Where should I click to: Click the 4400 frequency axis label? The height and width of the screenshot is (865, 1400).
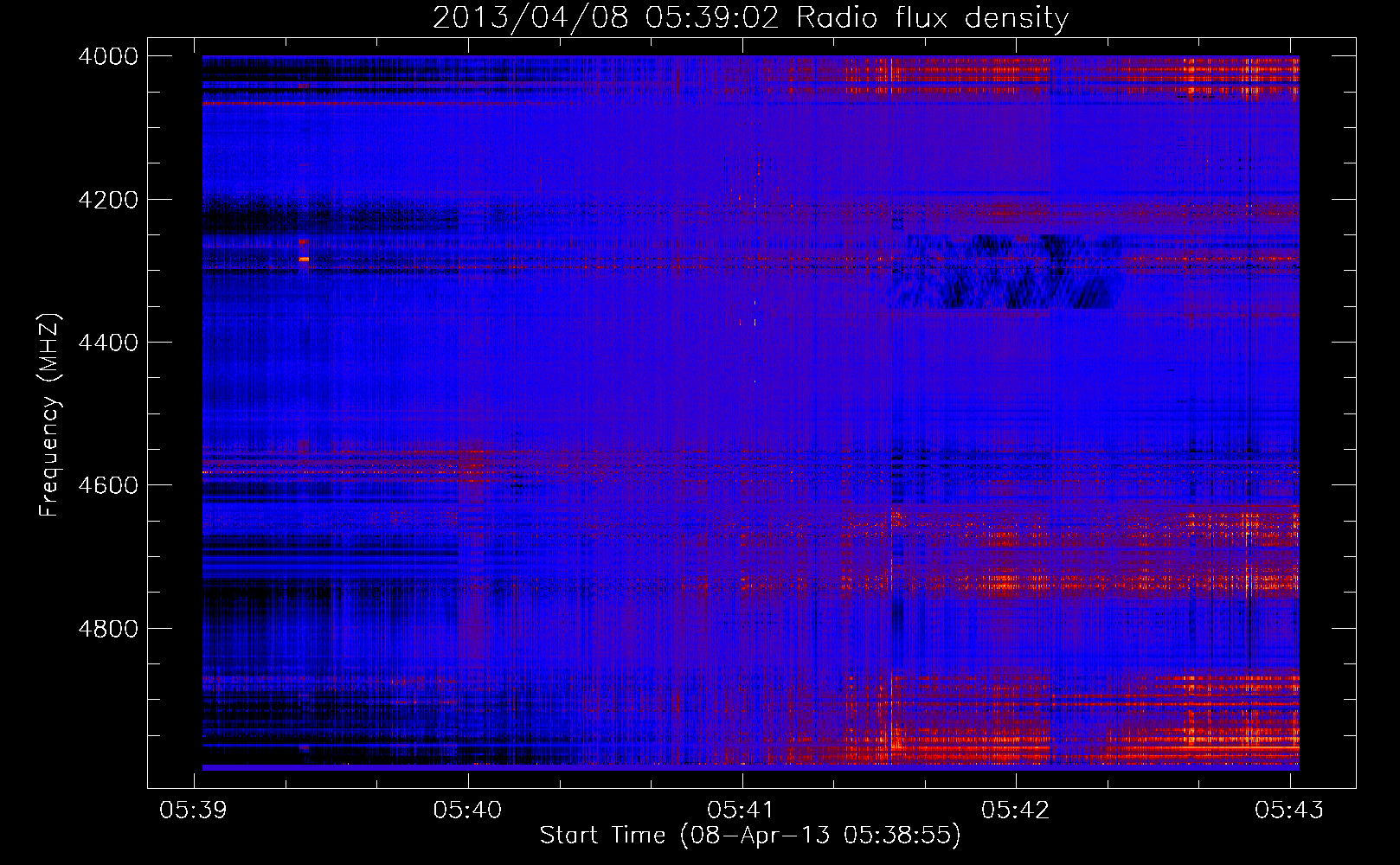point(108,343)
